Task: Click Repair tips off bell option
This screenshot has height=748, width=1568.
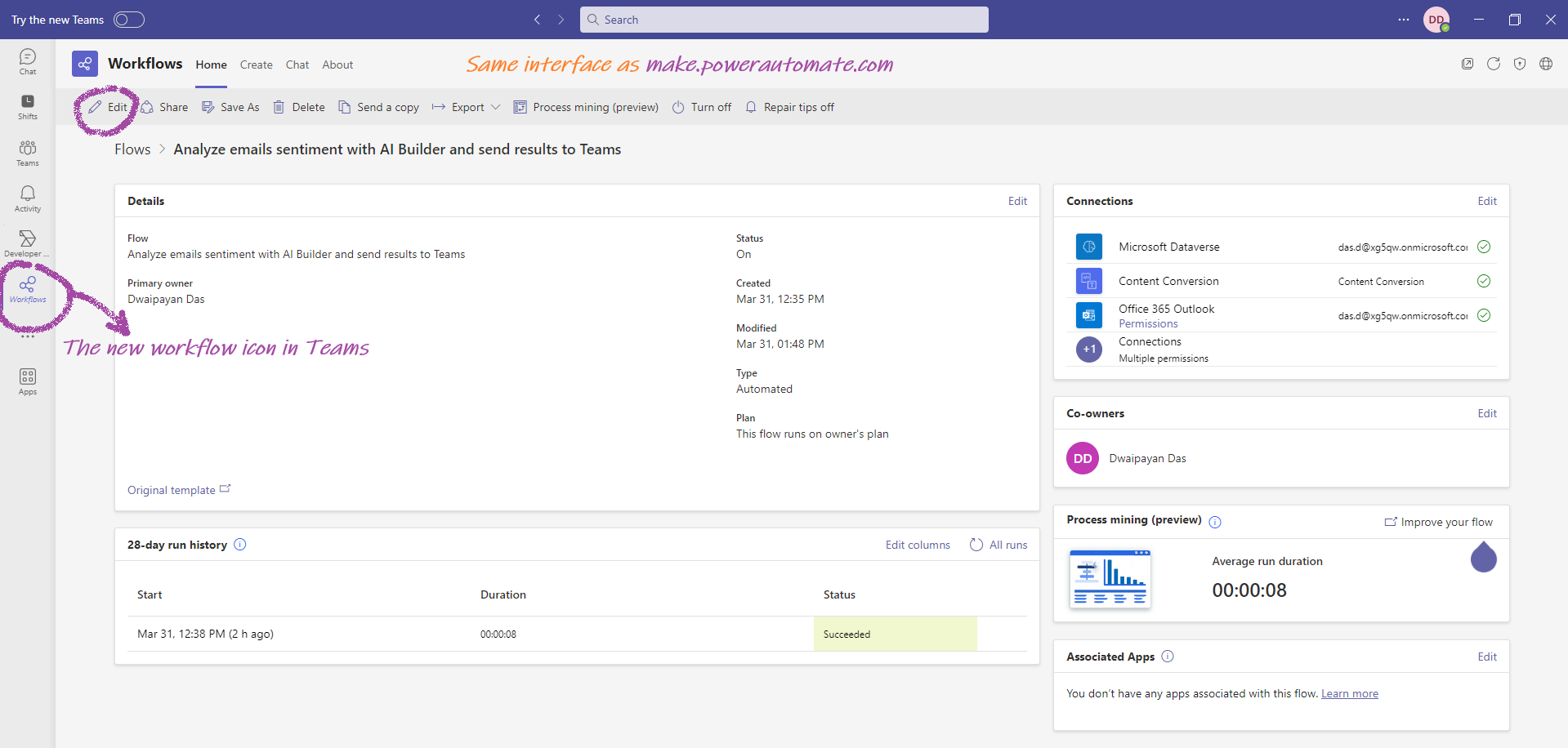Action: (789, 107)
